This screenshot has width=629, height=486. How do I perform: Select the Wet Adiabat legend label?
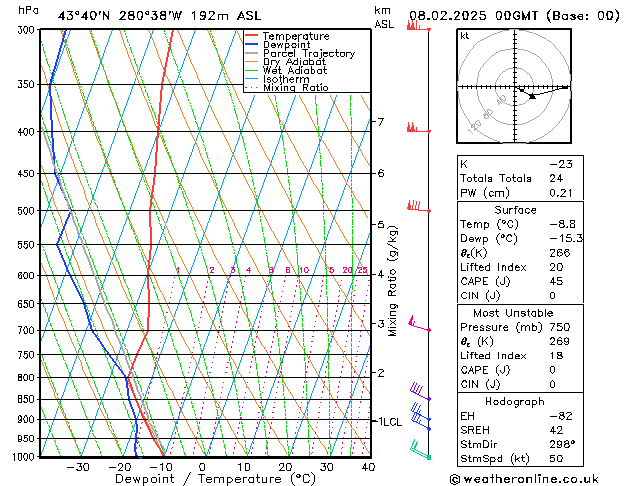(x=295, y=70)
